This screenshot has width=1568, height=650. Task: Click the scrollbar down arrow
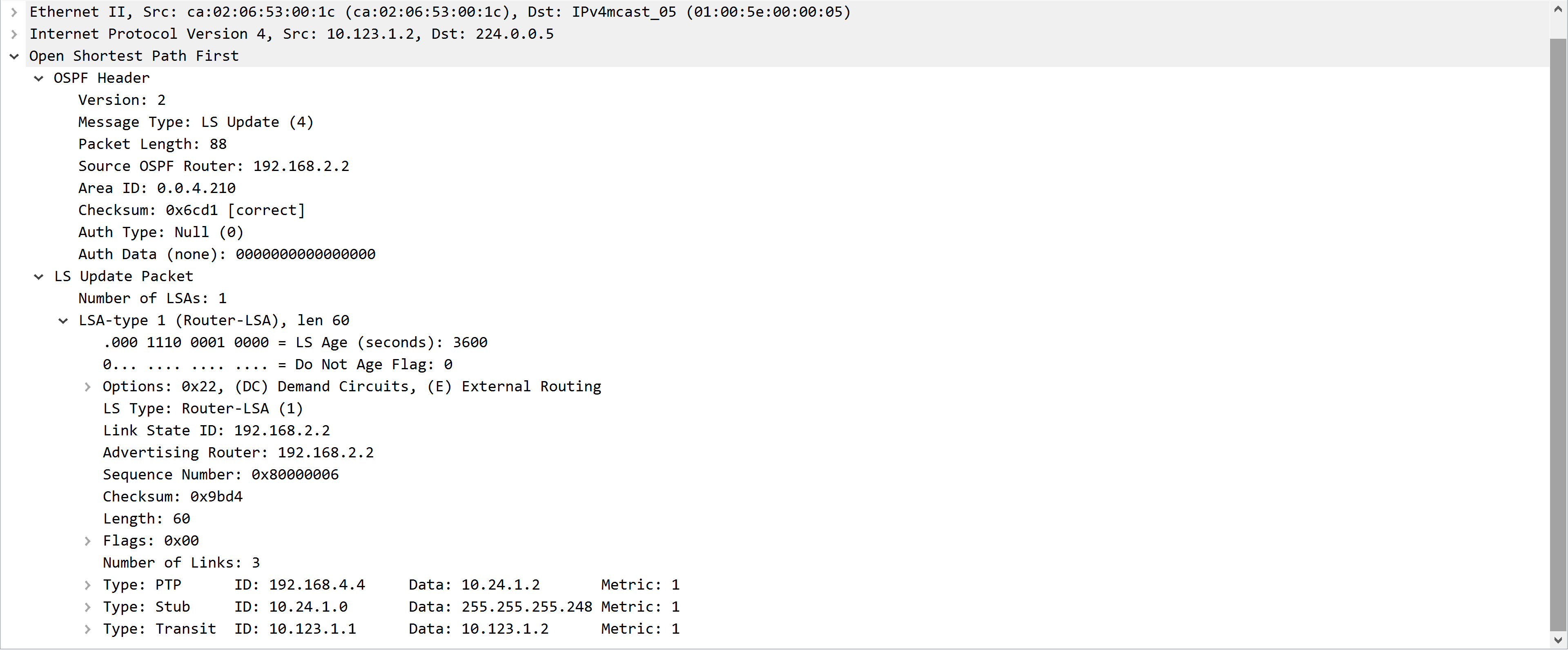point(1558,640)
